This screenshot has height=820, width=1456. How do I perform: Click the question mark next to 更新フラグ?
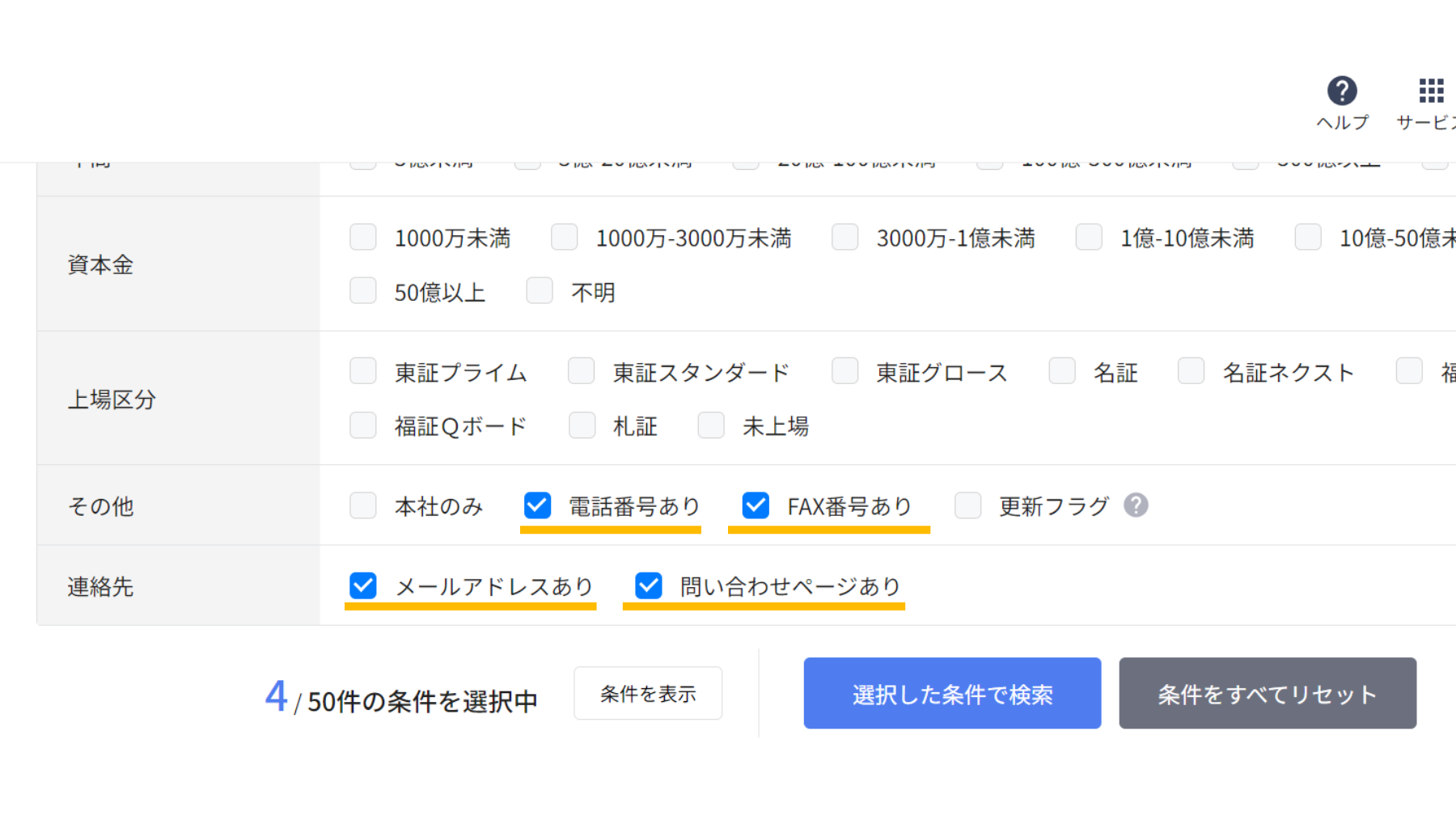(x=1136, y=505)
